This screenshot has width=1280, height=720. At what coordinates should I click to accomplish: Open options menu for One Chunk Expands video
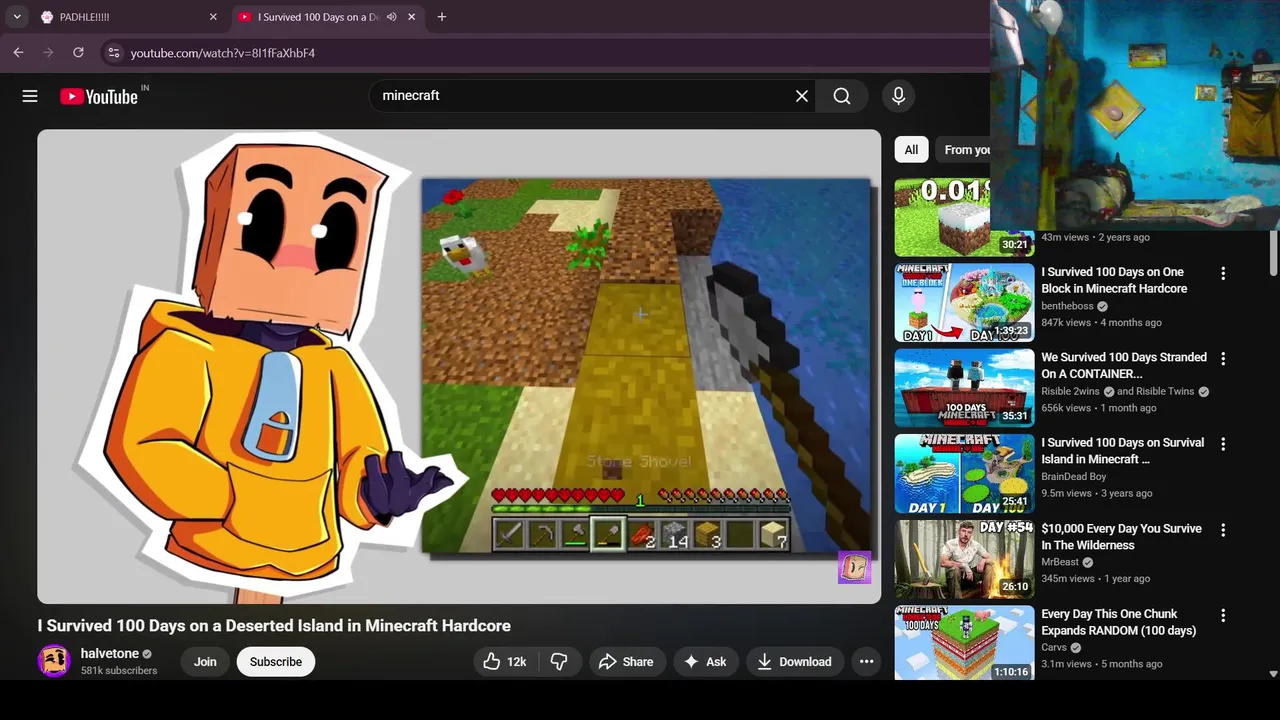1222,615
